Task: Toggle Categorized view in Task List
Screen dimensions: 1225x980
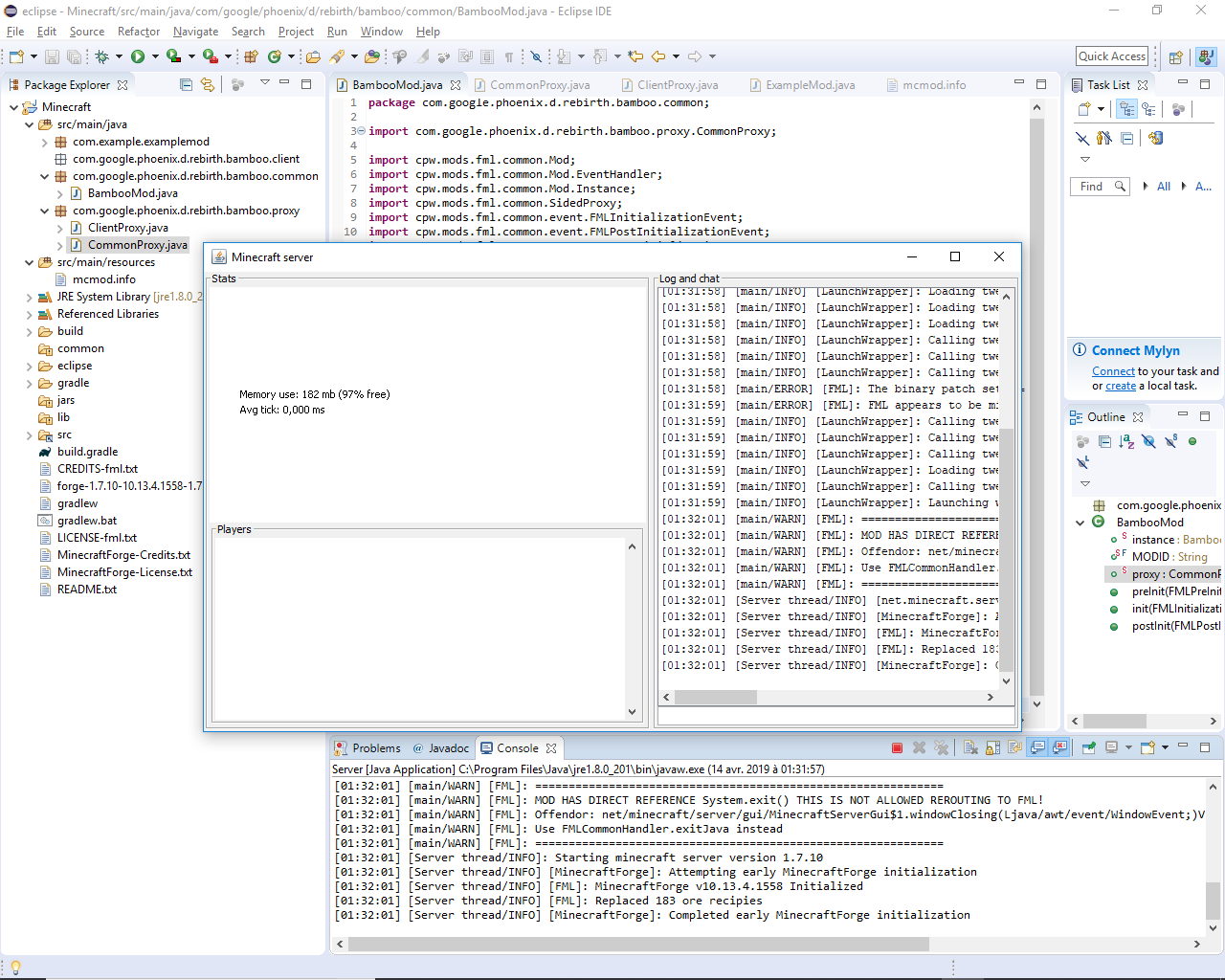Action: (x=1127, y=109)
